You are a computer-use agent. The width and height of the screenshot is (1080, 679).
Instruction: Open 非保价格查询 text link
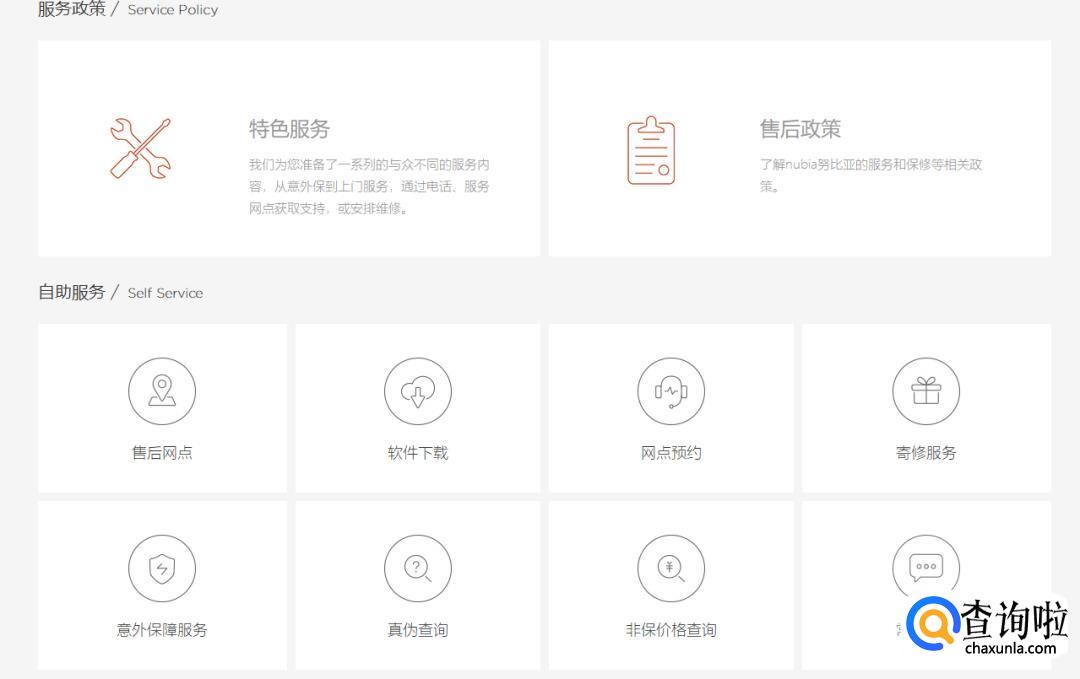671,630
